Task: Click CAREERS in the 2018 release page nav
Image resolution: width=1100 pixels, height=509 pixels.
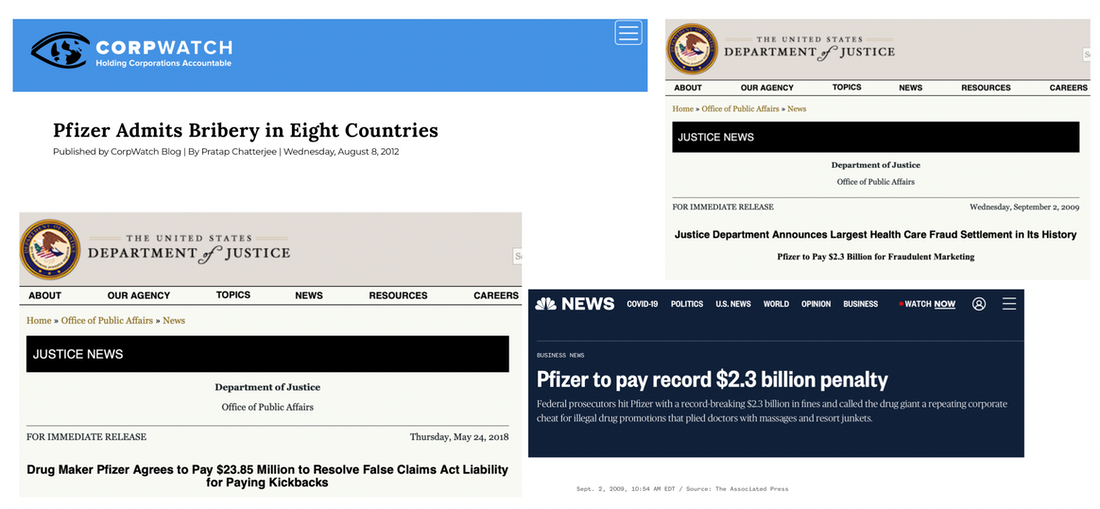Action: pos(496,296)
